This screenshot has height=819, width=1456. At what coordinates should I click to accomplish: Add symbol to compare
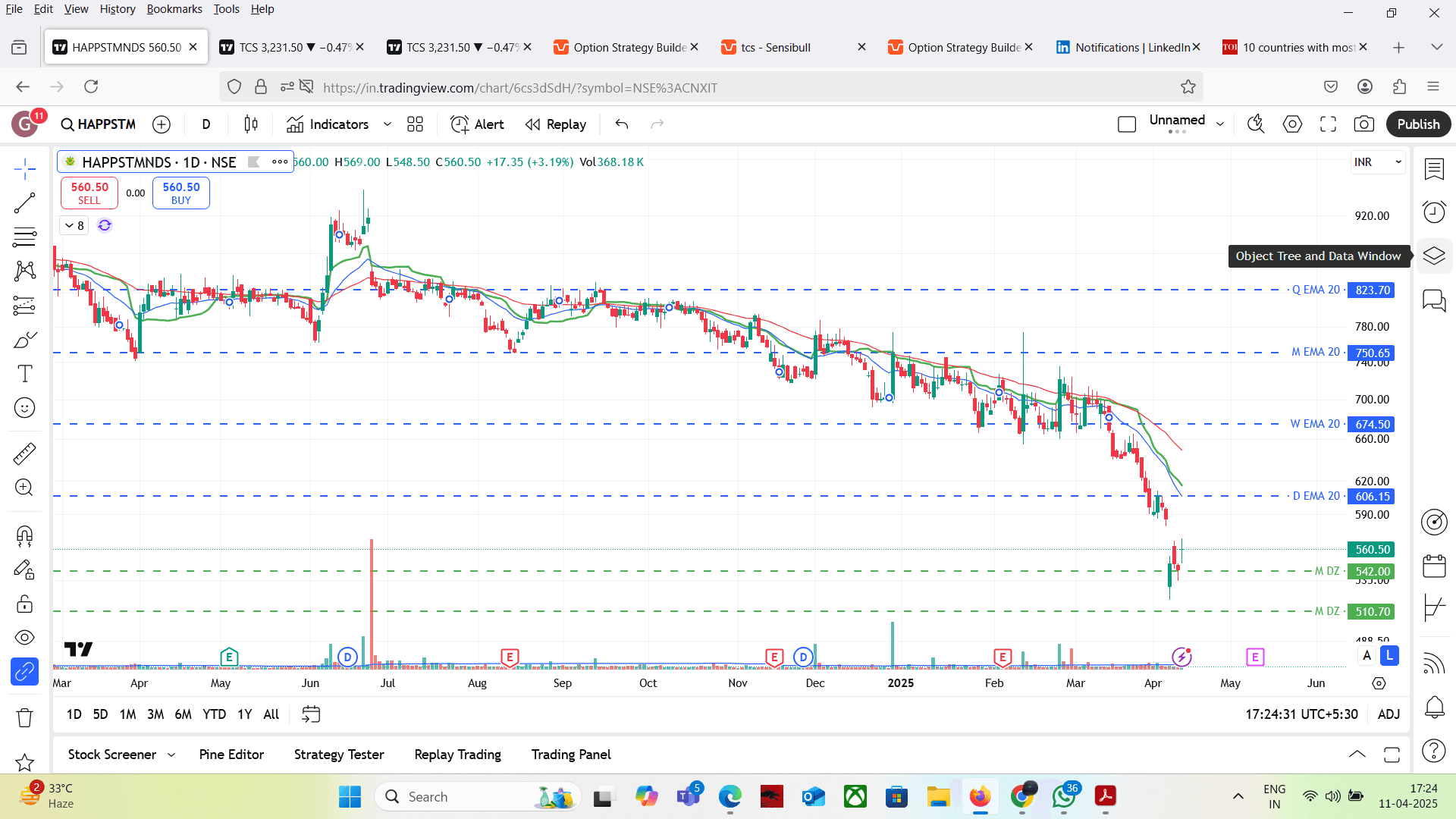pos(162,124)
